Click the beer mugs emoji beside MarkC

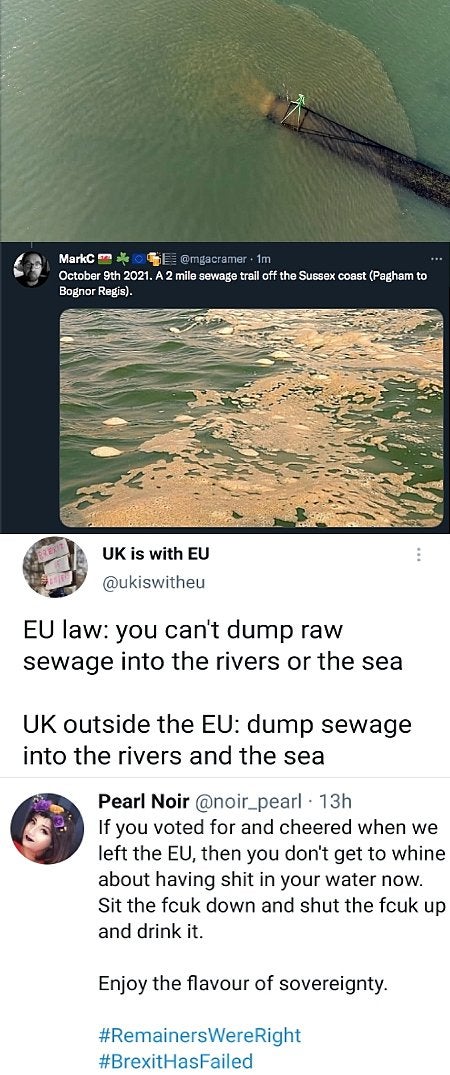coord(154,259)
